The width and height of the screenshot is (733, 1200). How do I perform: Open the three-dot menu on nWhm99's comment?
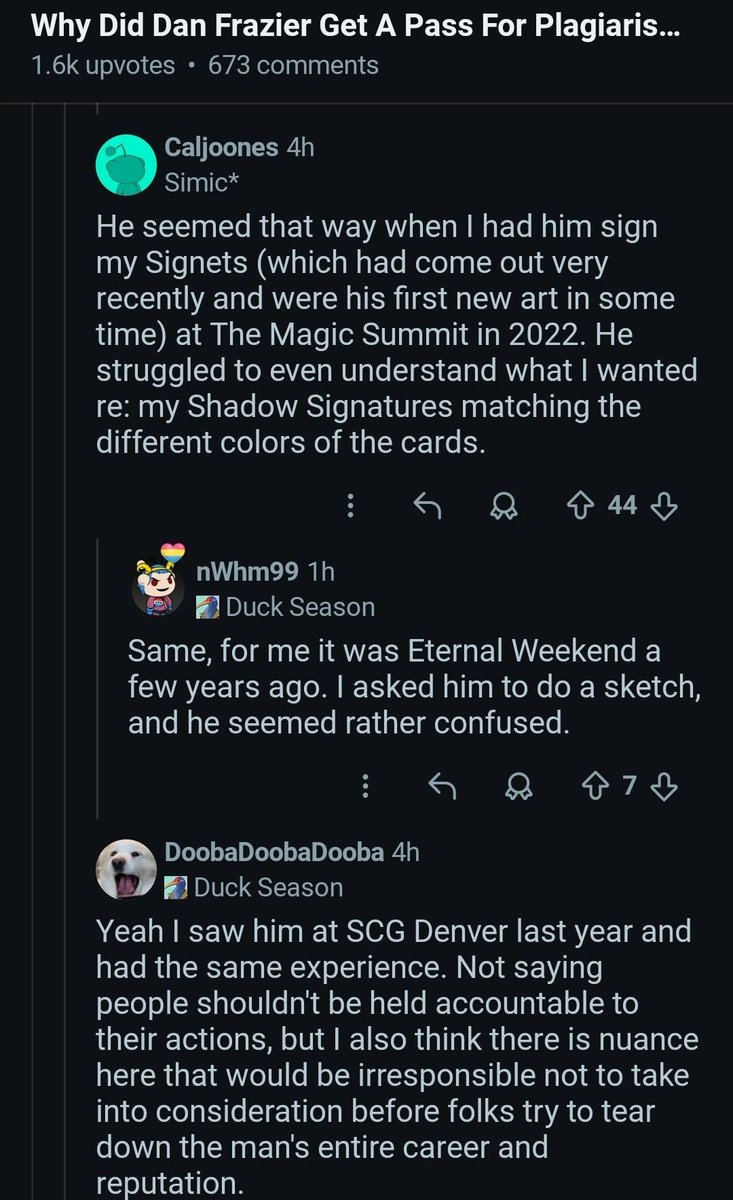click(364, 788)
